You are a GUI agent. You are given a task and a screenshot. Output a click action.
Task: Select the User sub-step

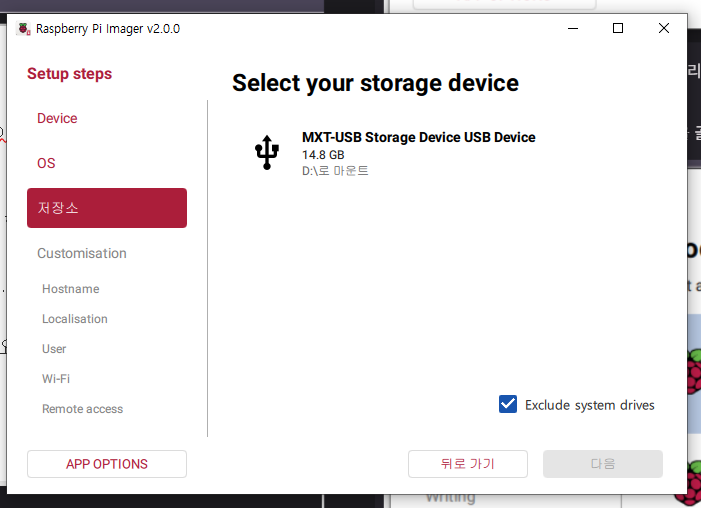click(54, 349)
